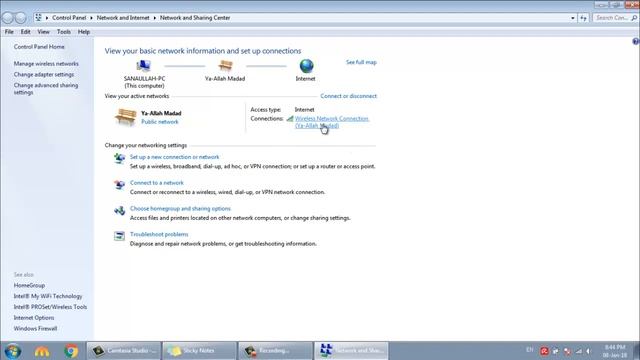Image resolution: width=640 pixels, height=360 pixels.
Task: Click the red tray icon in the system tray
Action: coord(544,351)
